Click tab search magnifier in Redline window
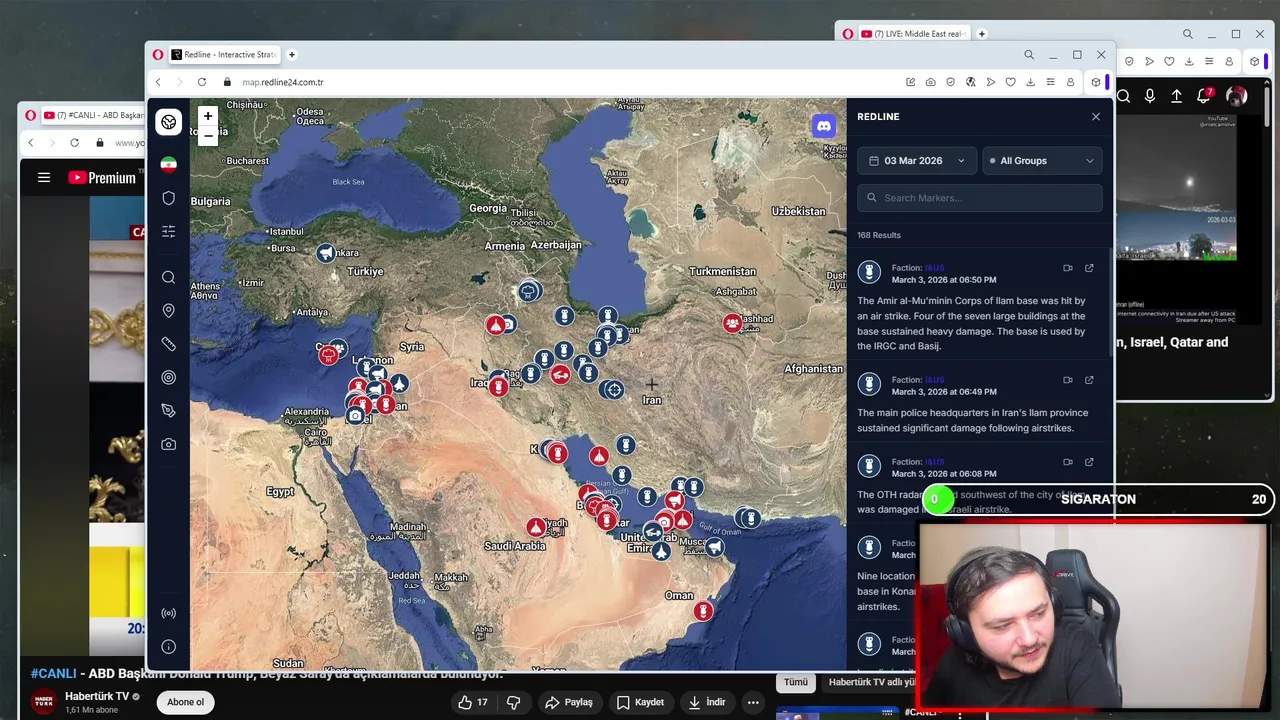The height and width of the screenshot is (720, 1280). click(1029, 55)
